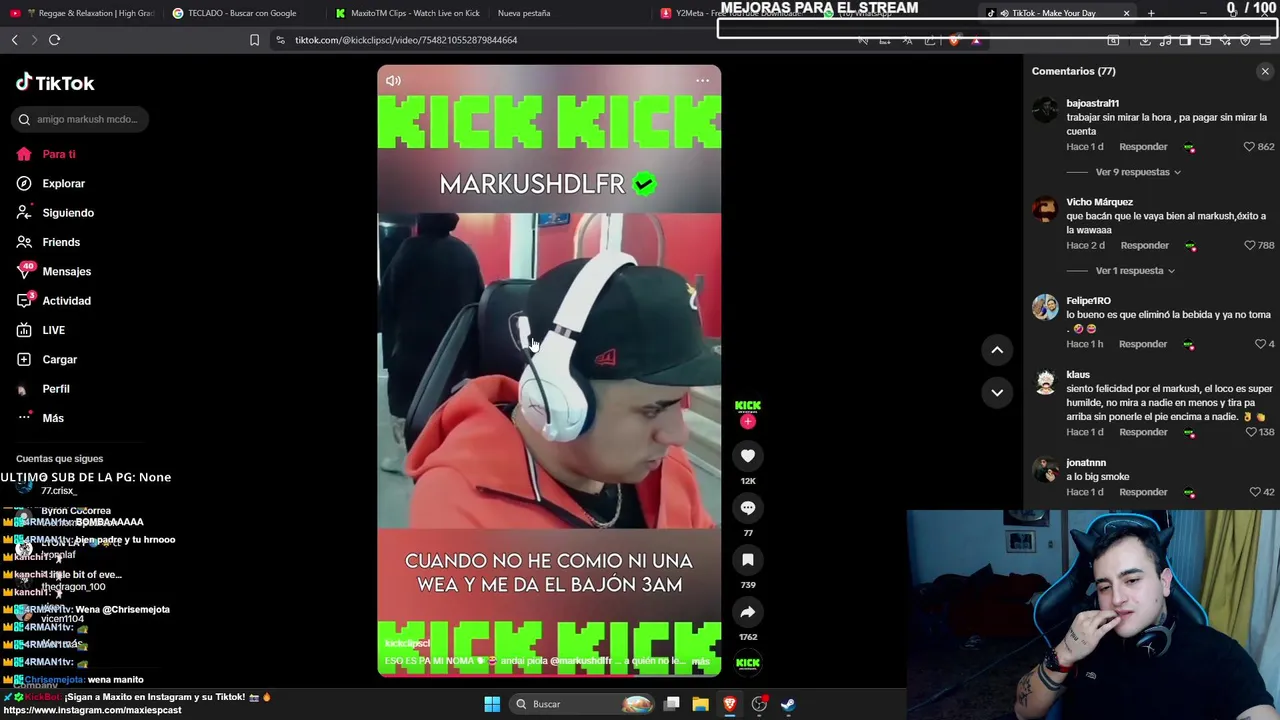Reply to Vicho Márquez's comment
This screenshot has height=720, width=1280.
[x=1144, y=246]
